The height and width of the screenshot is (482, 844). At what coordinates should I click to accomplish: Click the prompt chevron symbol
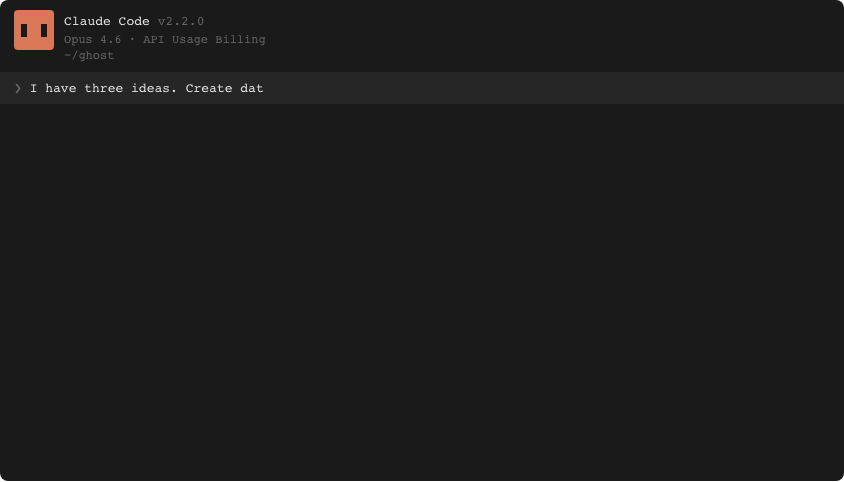tap(18, 88)
